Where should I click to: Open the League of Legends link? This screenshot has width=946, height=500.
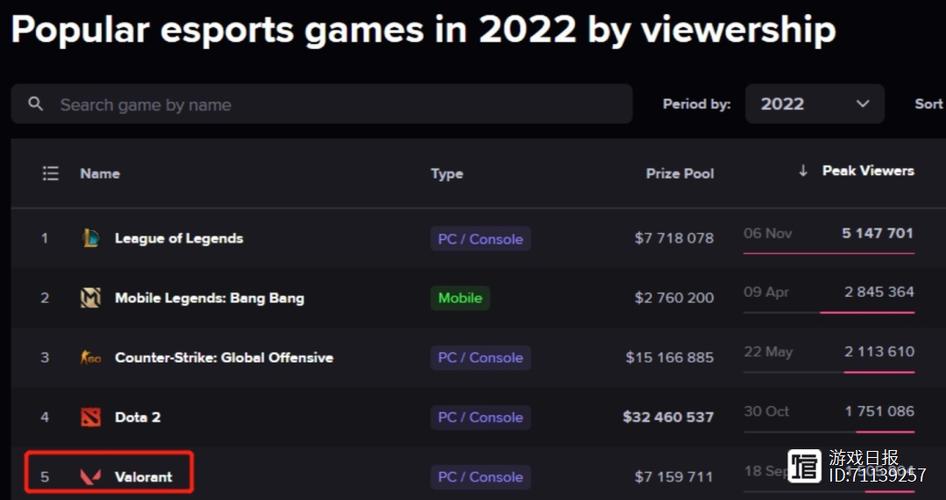click(179, 238)
